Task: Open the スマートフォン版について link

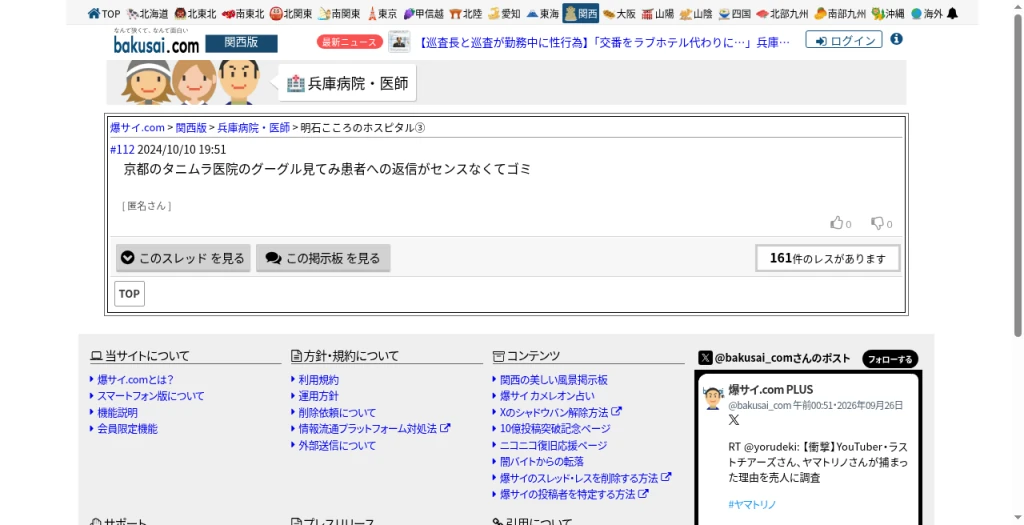Action: (x=151, y=396)
